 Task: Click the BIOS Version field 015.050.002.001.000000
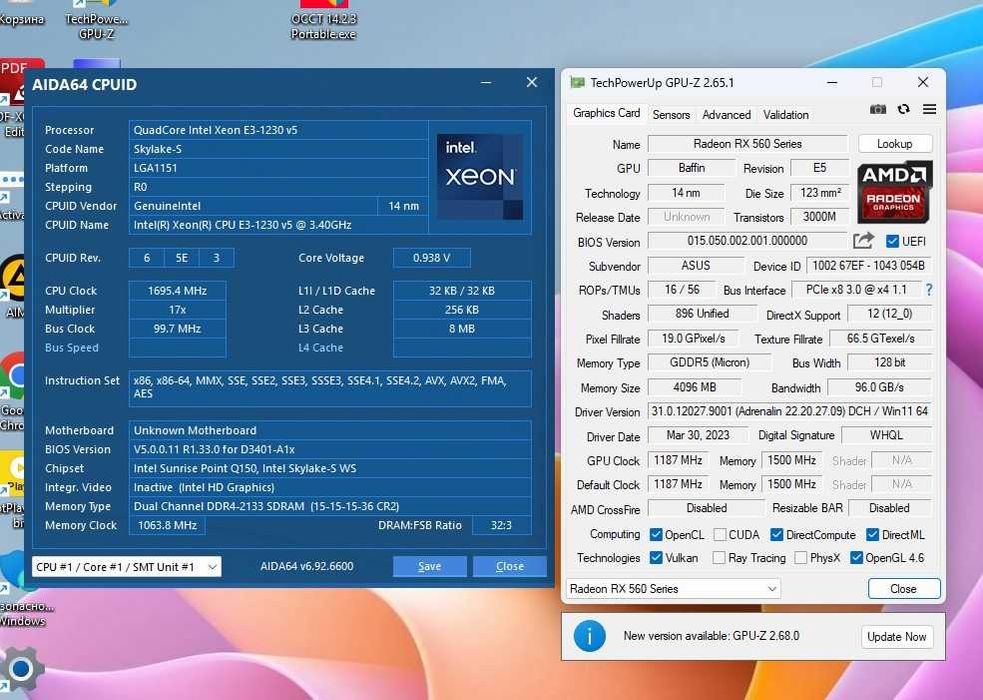[747, 241]
